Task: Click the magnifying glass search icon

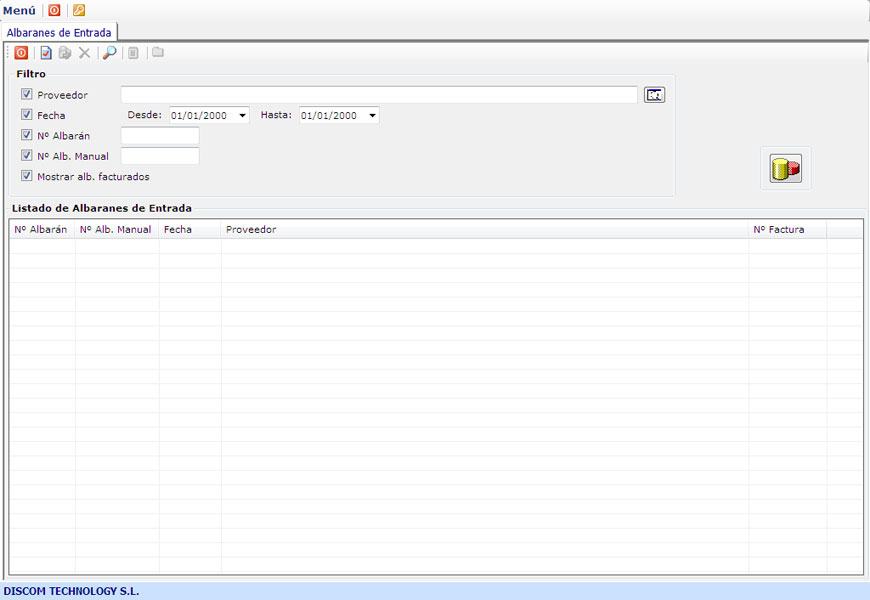Action: coord(110,53)
